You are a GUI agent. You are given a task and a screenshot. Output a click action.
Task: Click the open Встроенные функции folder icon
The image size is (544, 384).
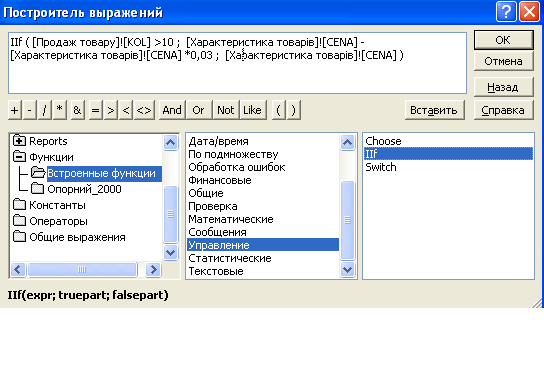point(38,173)
